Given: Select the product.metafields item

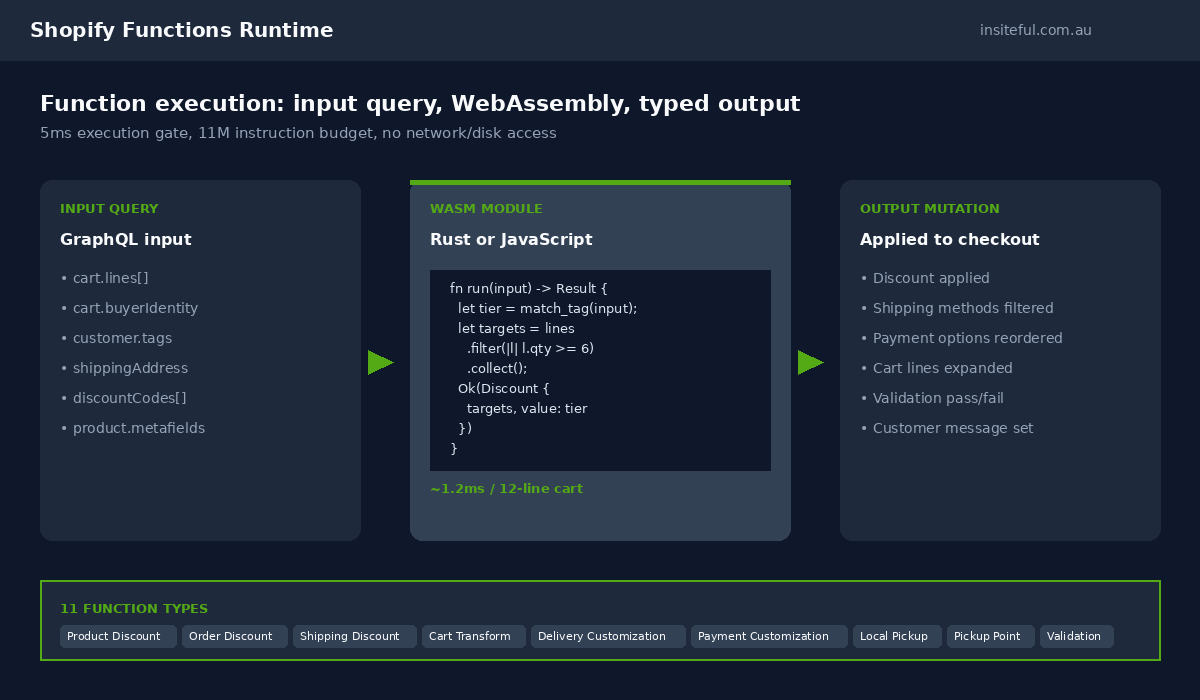Looking at the screenshot, I should click(133, 428).
